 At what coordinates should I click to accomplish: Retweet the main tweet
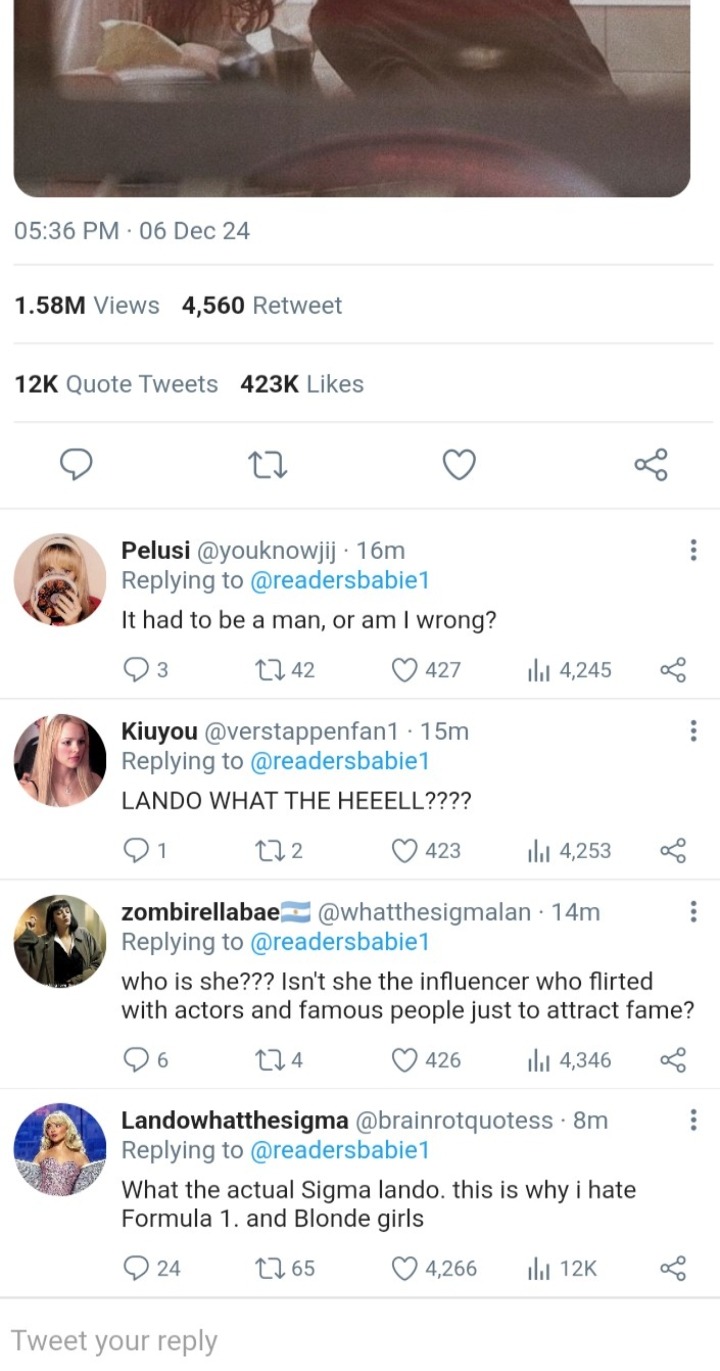click(x=268, y=465)
